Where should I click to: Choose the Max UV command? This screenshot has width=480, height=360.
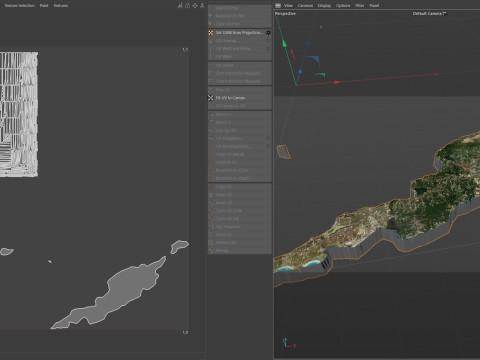(240, 90)
